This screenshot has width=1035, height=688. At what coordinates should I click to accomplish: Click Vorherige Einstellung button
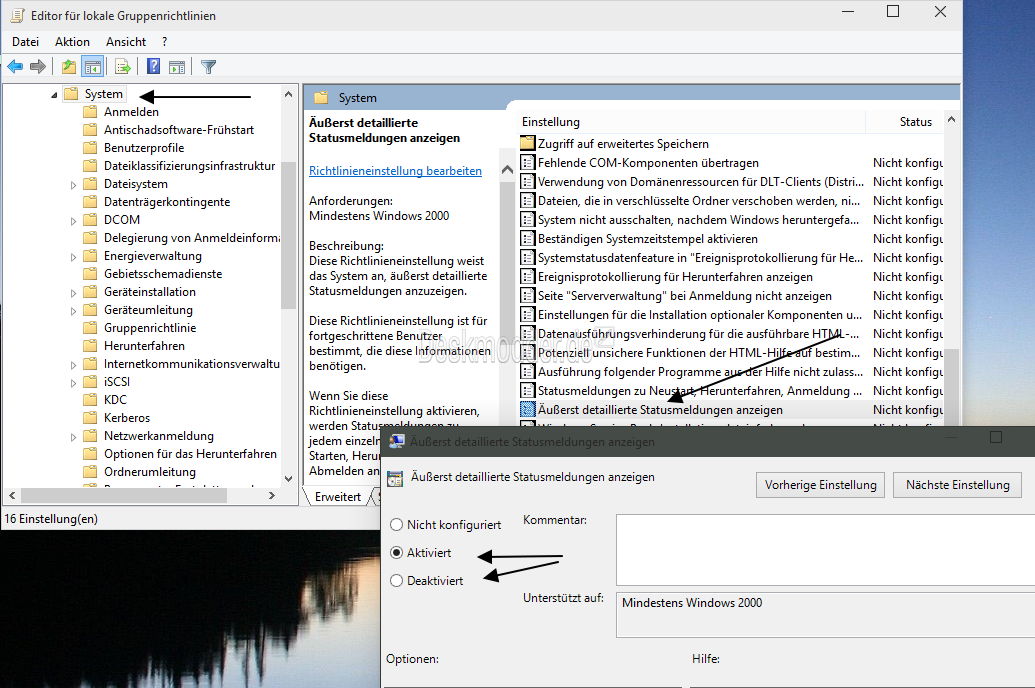click(820, 485)
